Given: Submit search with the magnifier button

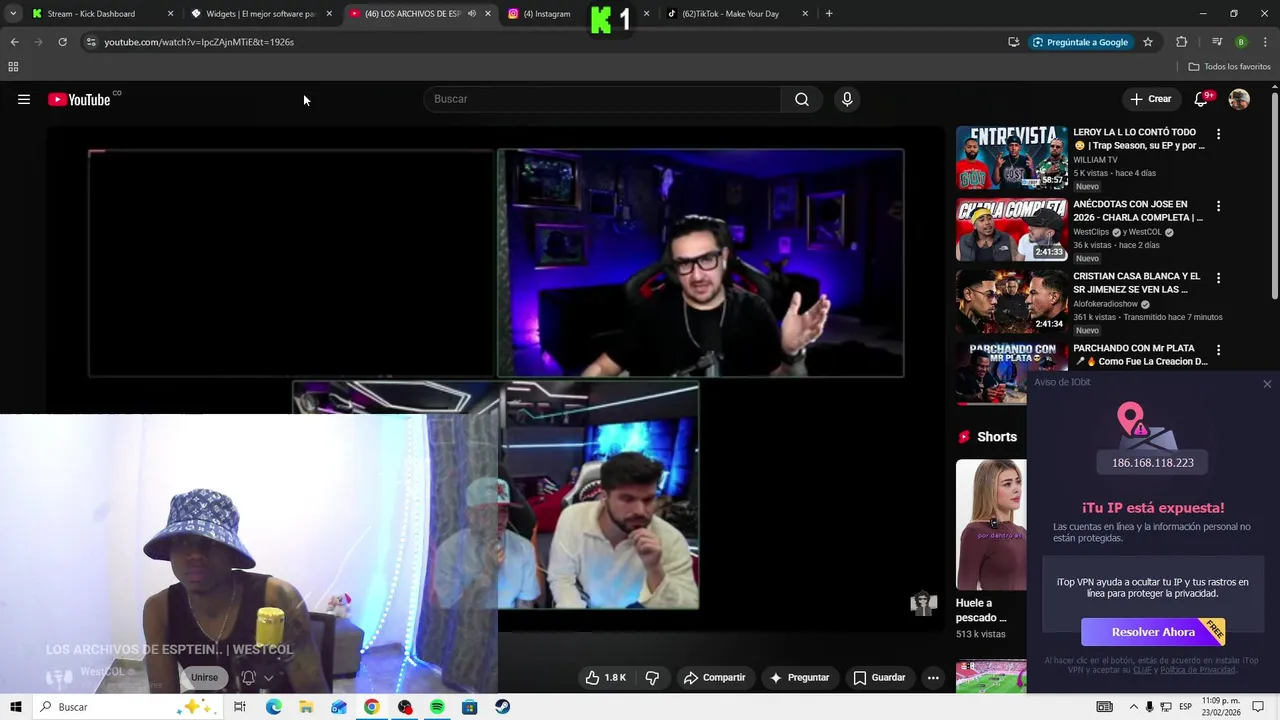Looking at the screenshot, I should click(x=802, y=99).
